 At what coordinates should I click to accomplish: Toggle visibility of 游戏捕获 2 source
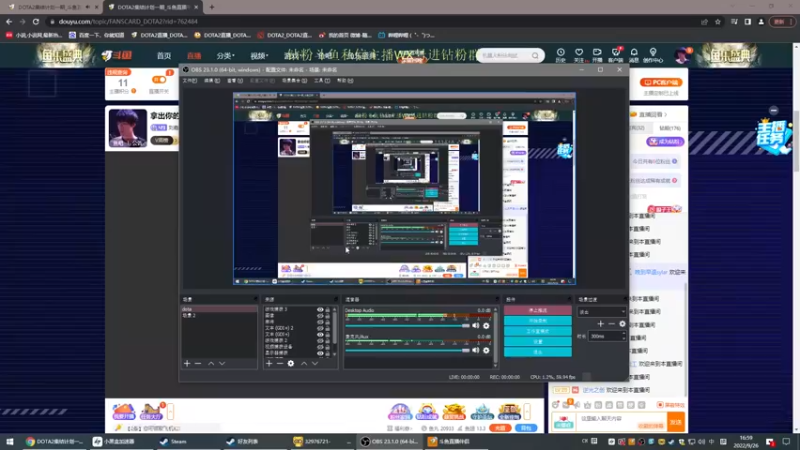pyautogui.click(x=320, y=340)
